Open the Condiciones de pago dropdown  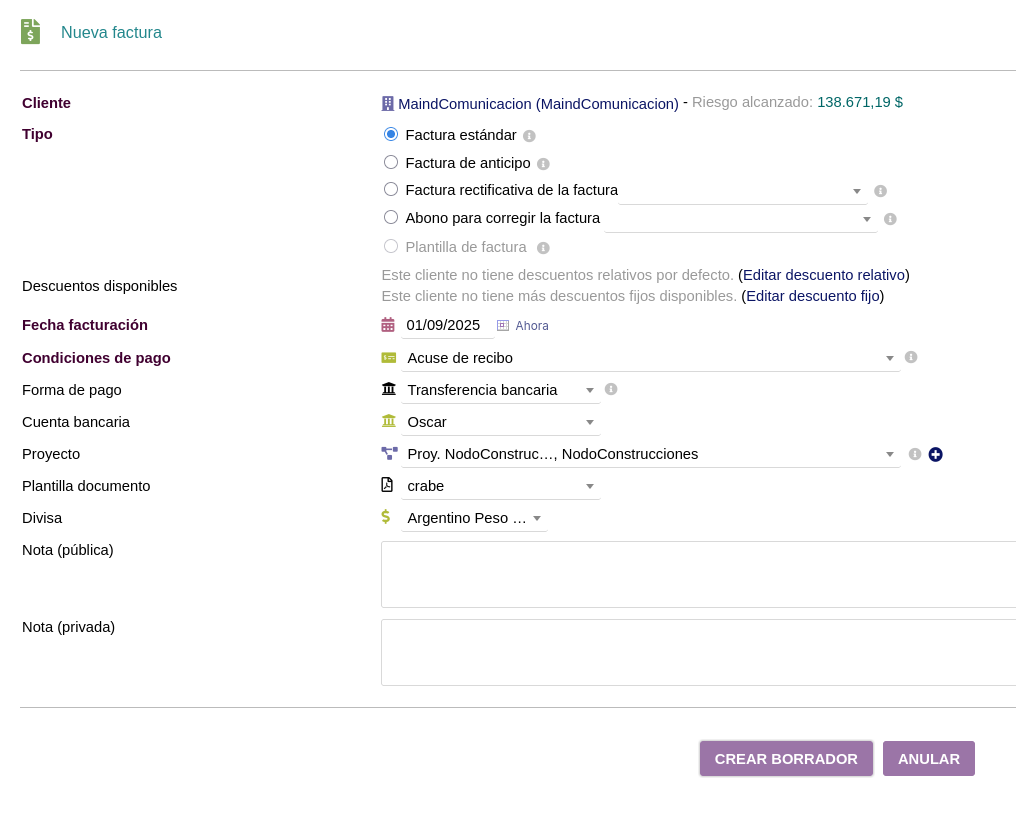650,358
